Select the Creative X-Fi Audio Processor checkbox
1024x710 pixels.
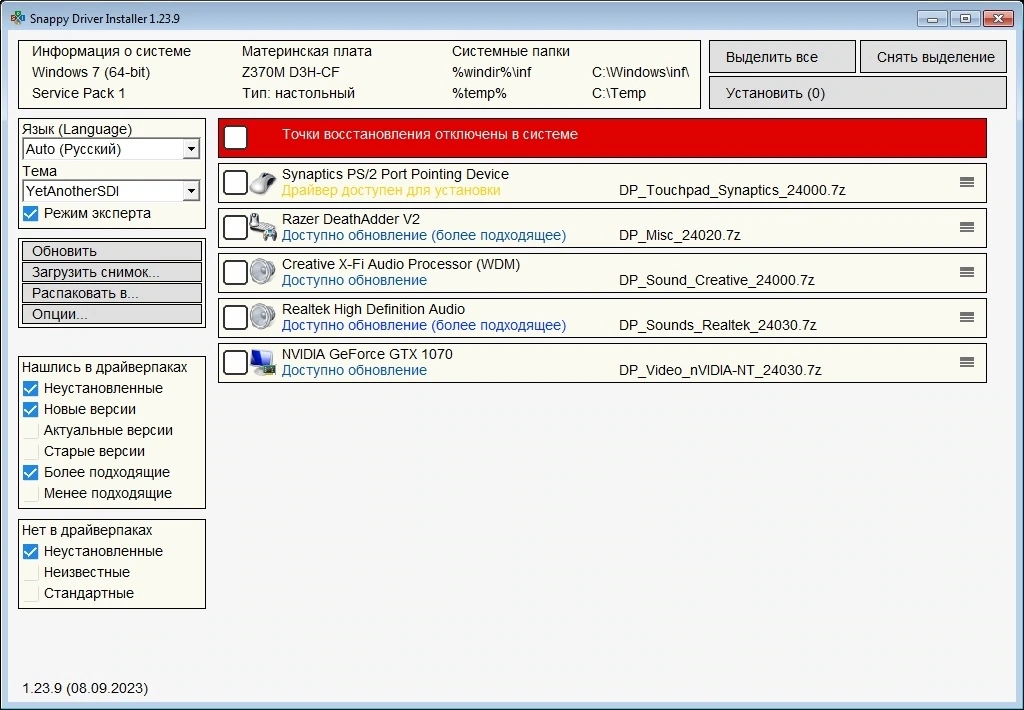[235, 273]
